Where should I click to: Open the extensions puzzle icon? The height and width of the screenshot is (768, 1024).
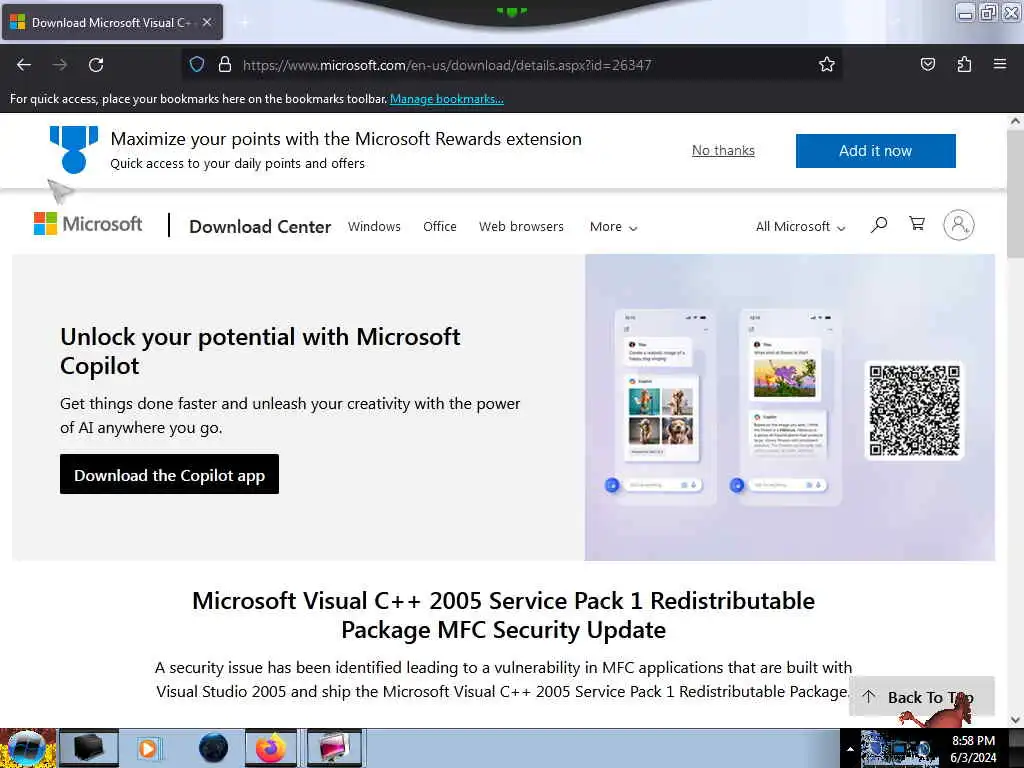pos(964,64)
